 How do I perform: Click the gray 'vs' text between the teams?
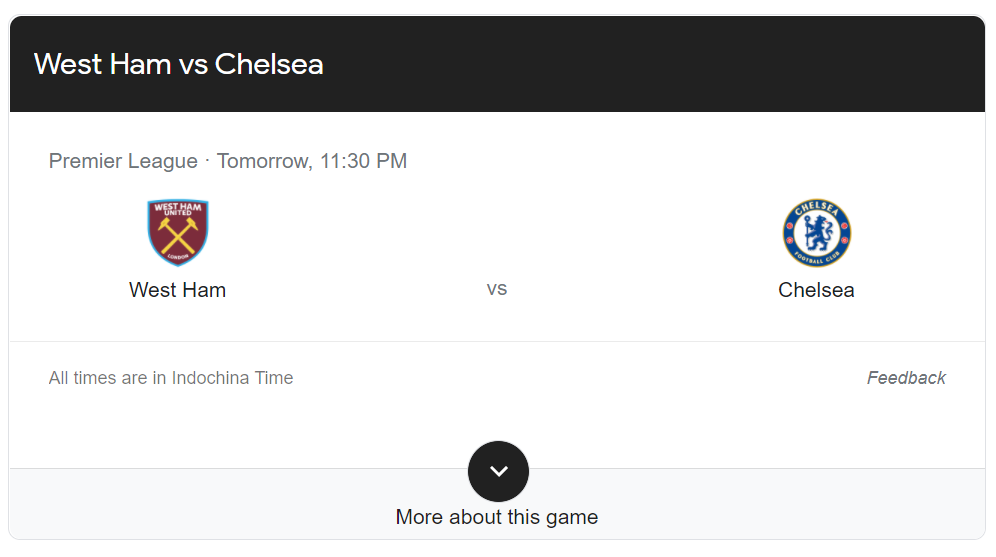[497, 290]
